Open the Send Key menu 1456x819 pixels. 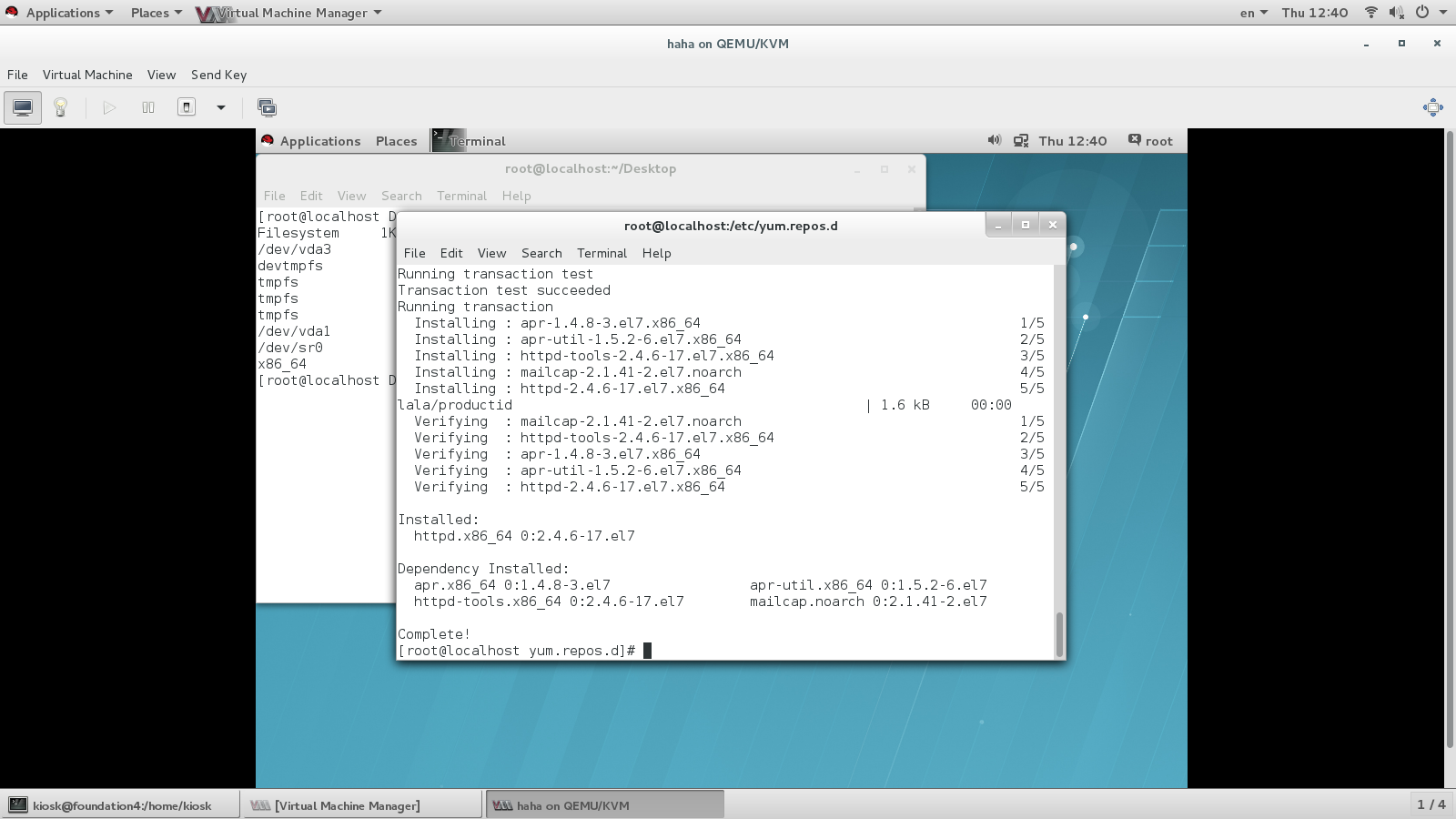click(218, 75)
